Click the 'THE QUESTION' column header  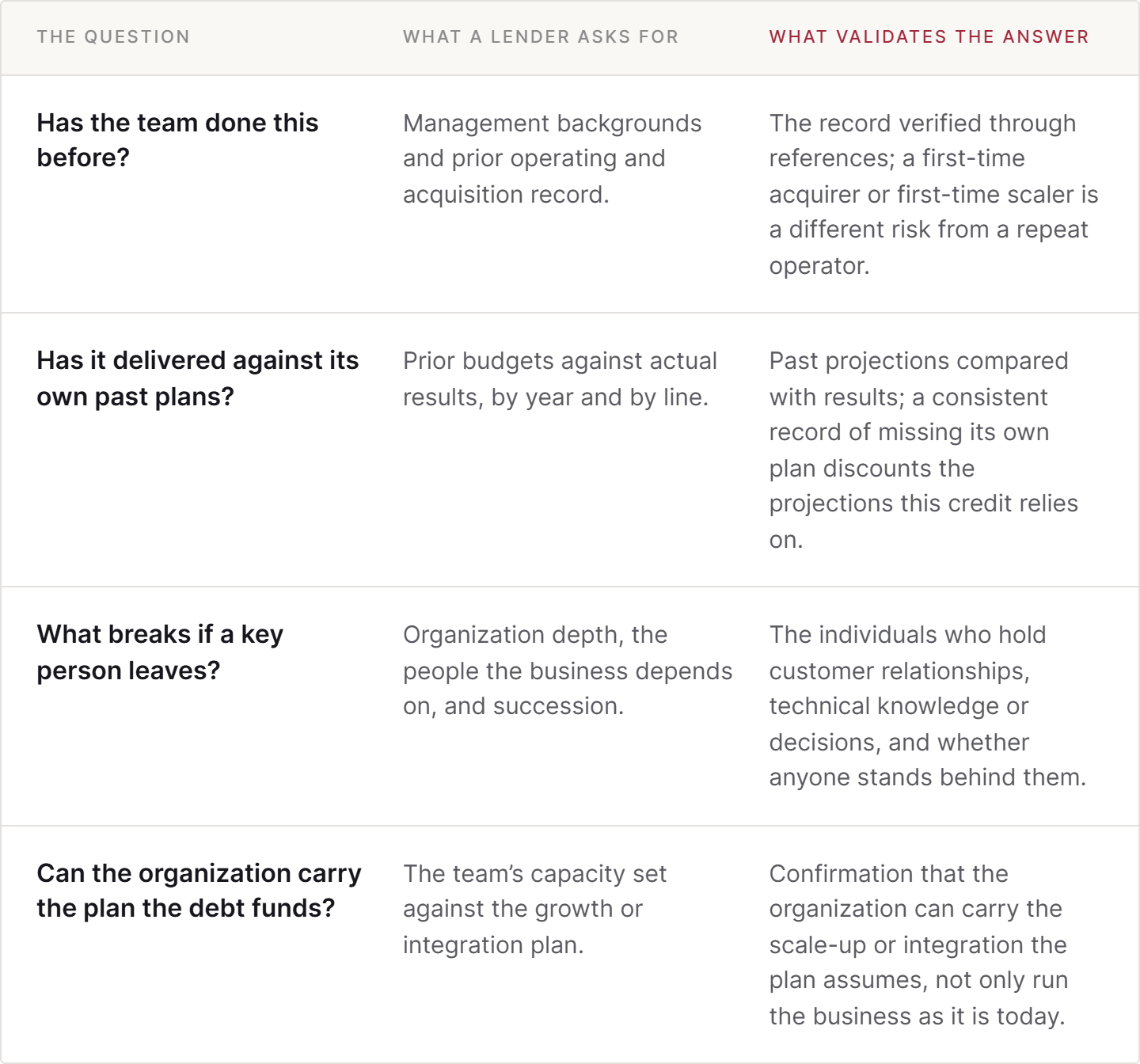113,36
